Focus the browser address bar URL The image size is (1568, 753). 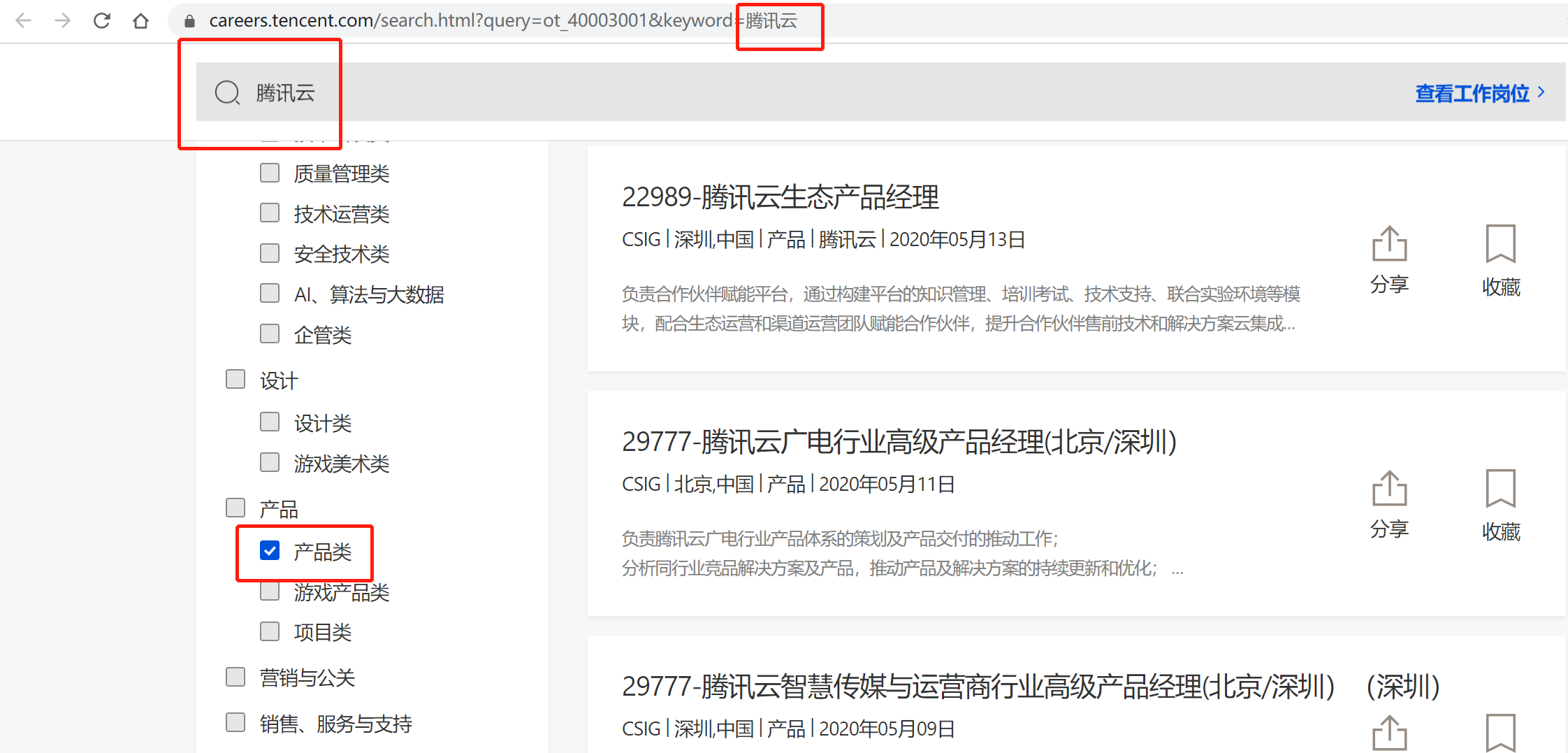(x=503, y=21)
